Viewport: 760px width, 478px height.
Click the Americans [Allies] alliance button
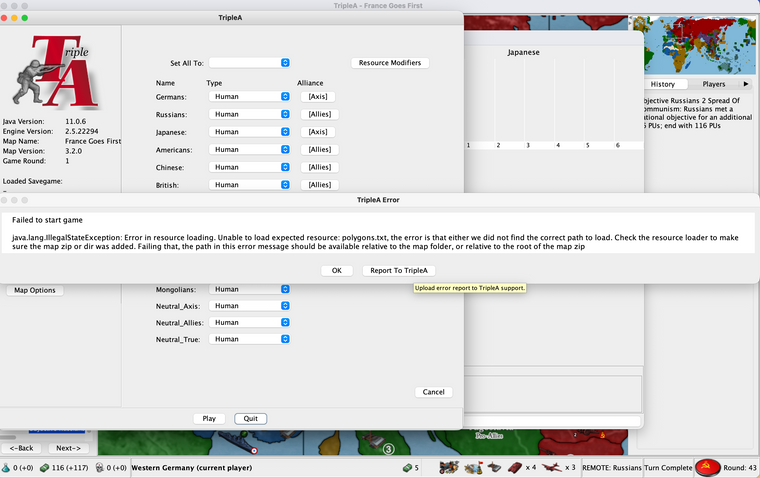coord(320,149)
